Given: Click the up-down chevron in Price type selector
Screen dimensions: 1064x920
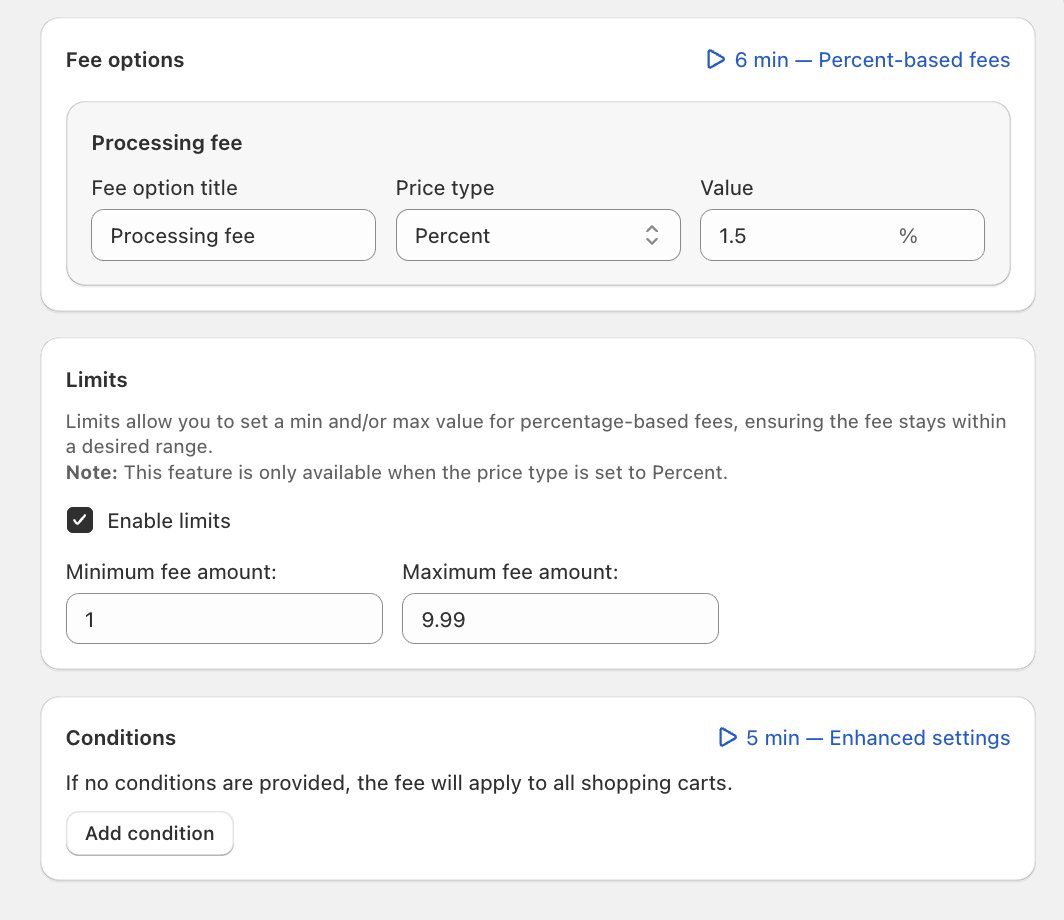Looking at the screenshot, I should [652, 235].
